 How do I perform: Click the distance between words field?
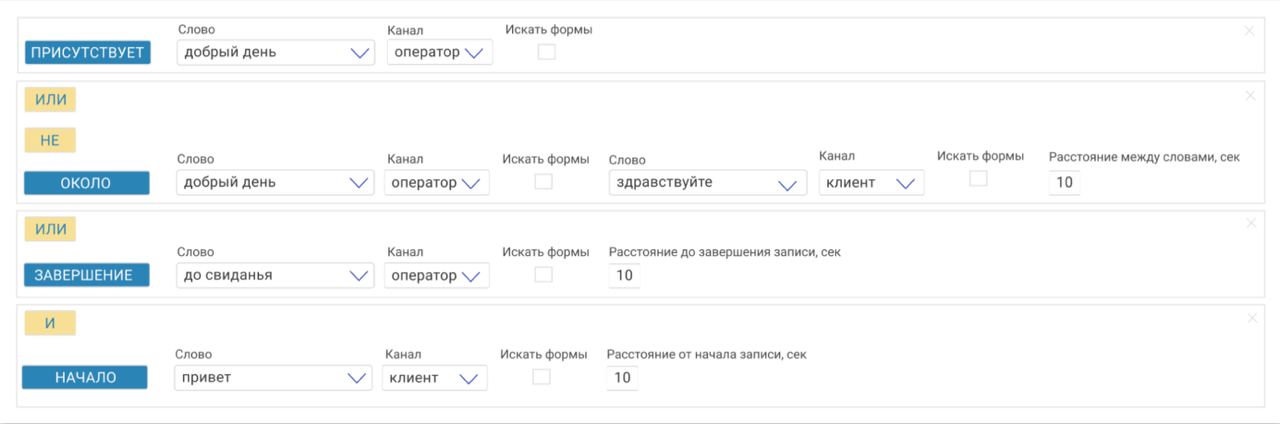1064,183
